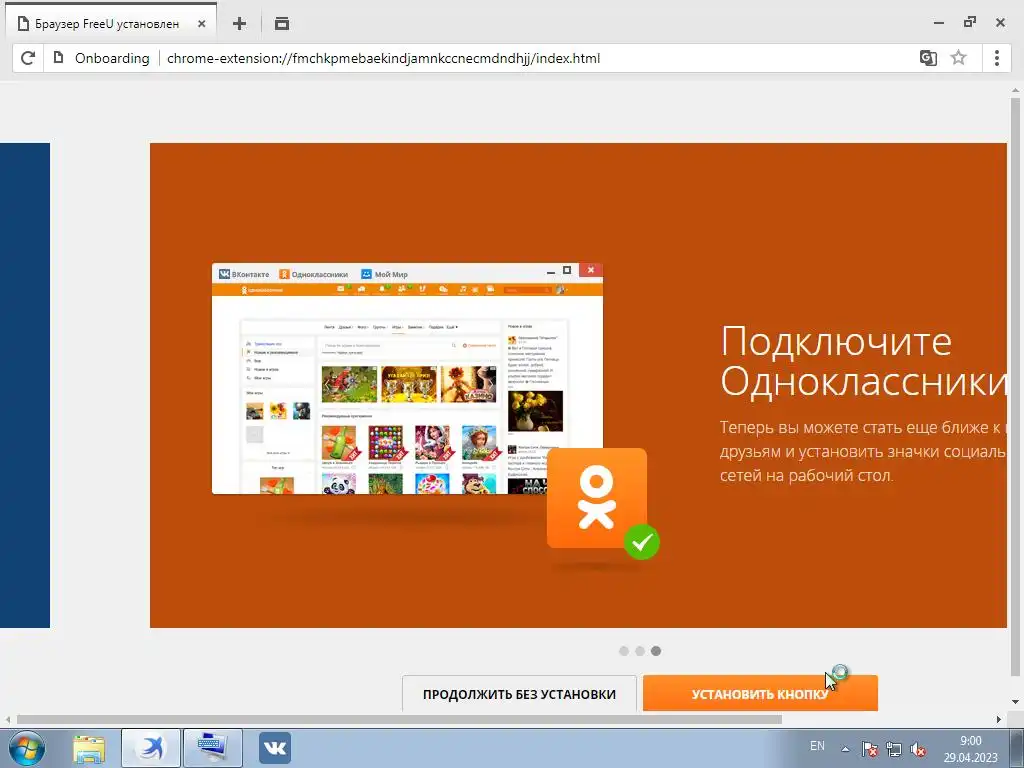Image resolution: width=1024 pixels, height=768 pixels.
Task: Click the EN language indicator
Action: pyautogui.click(x=817, y=746)
